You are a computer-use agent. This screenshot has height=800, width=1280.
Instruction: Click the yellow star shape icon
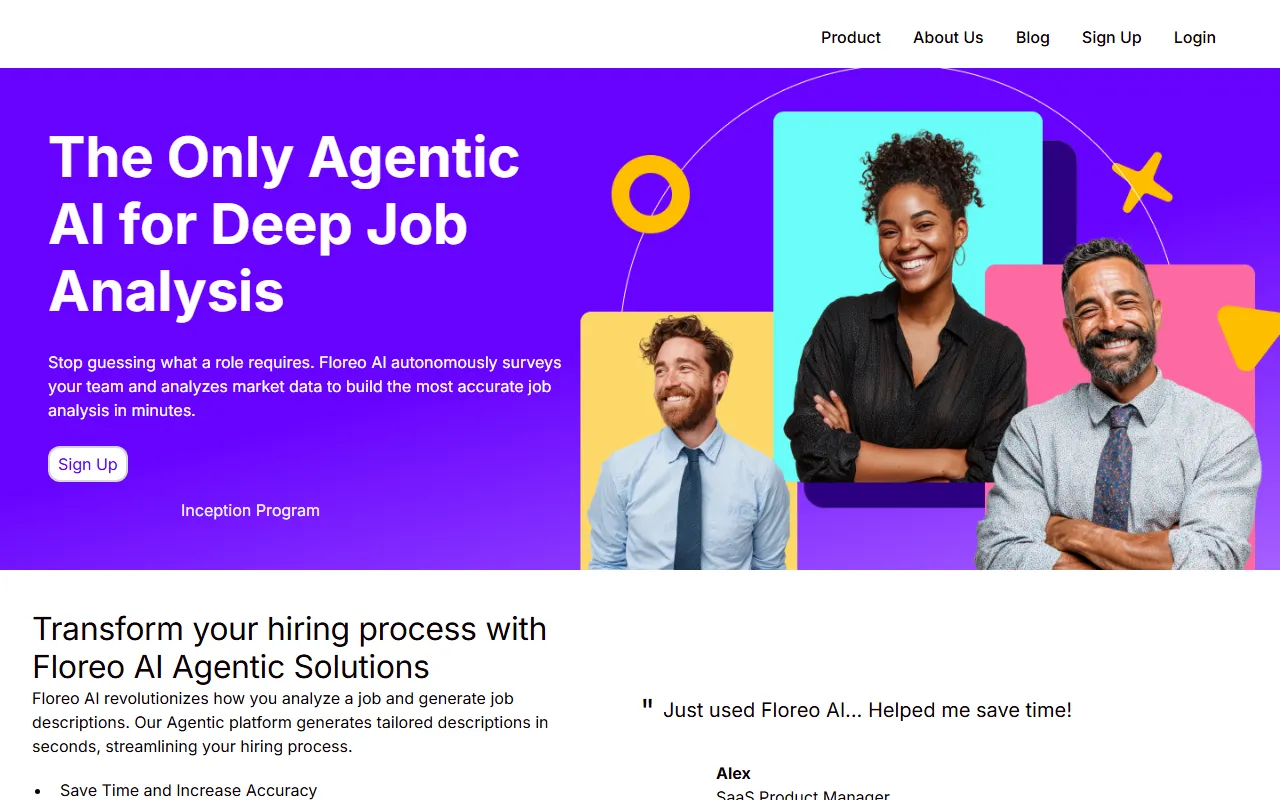1142,182
